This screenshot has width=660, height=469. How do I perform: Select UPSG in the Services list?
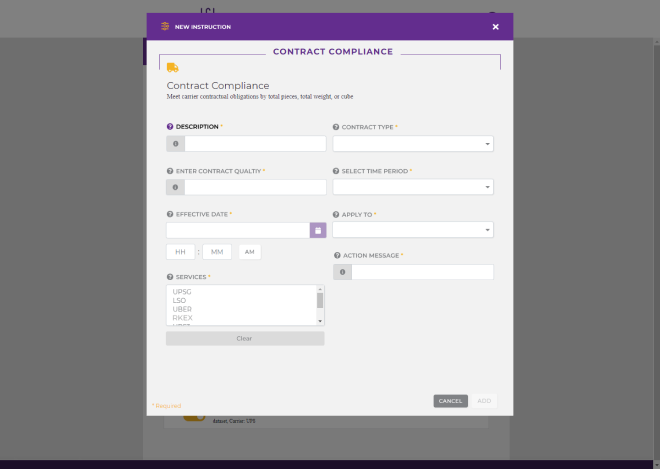[x=182, y=292]
